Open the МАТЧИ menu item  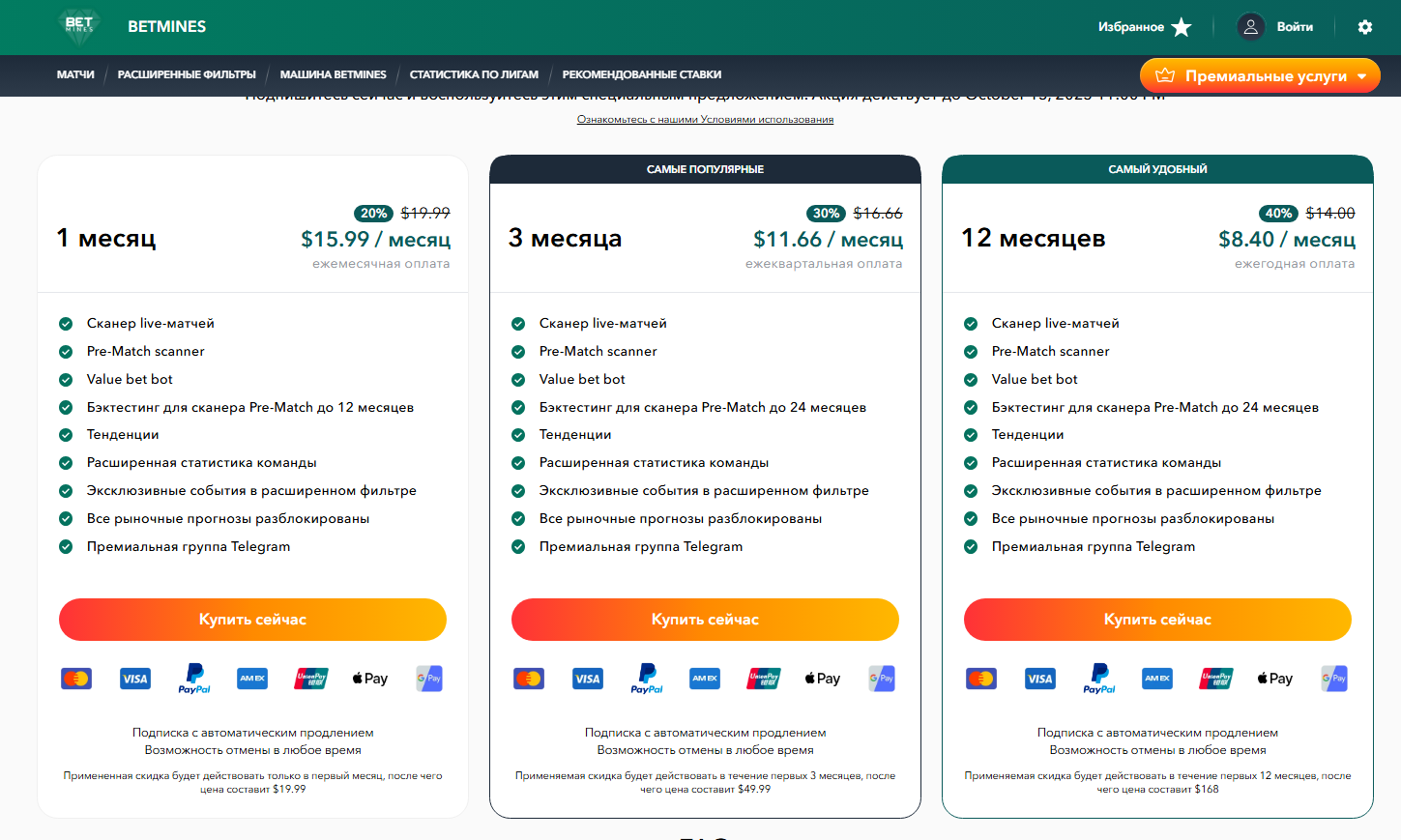tap(75, 74)
